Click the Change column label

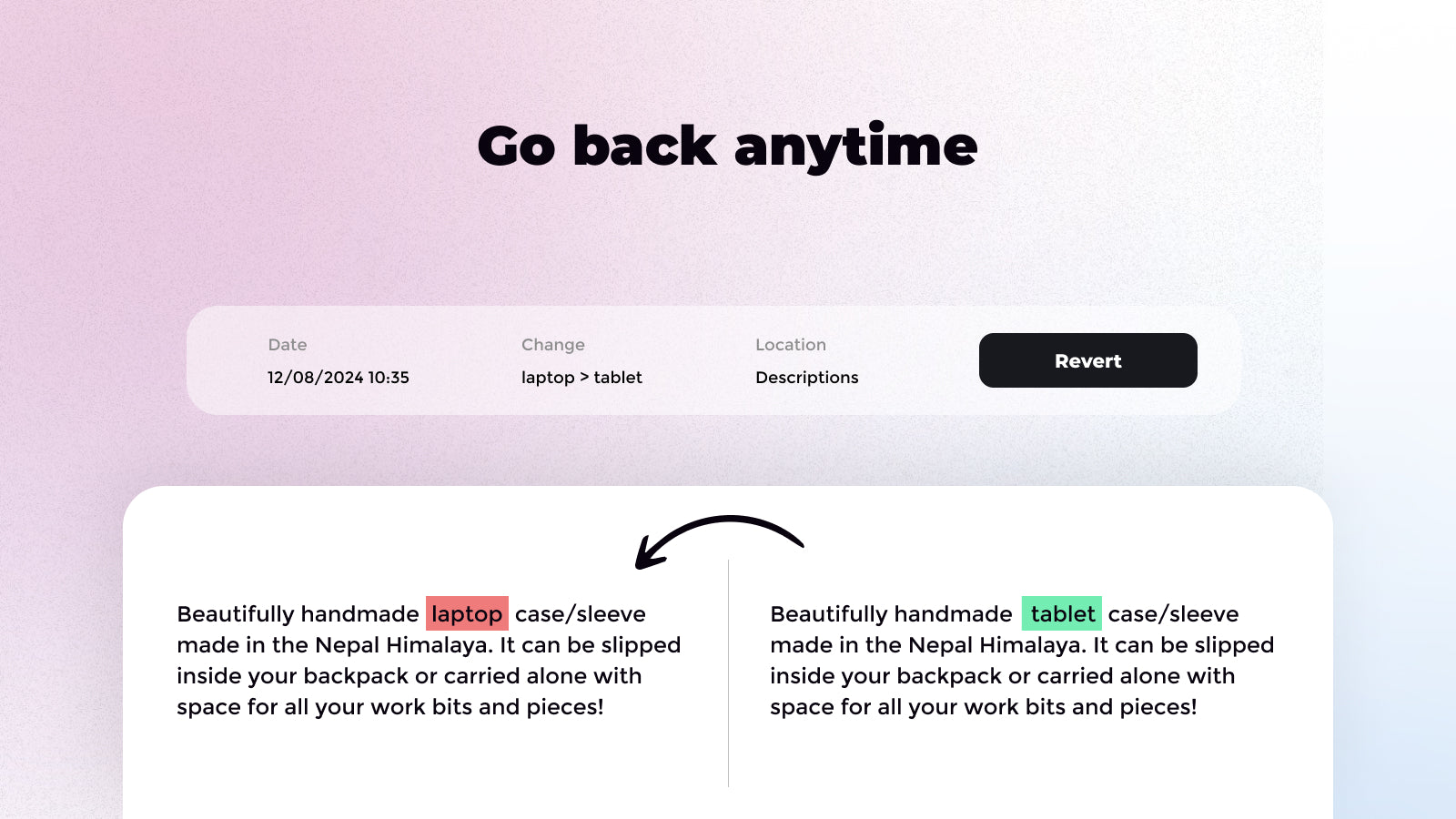click(553, 345)
